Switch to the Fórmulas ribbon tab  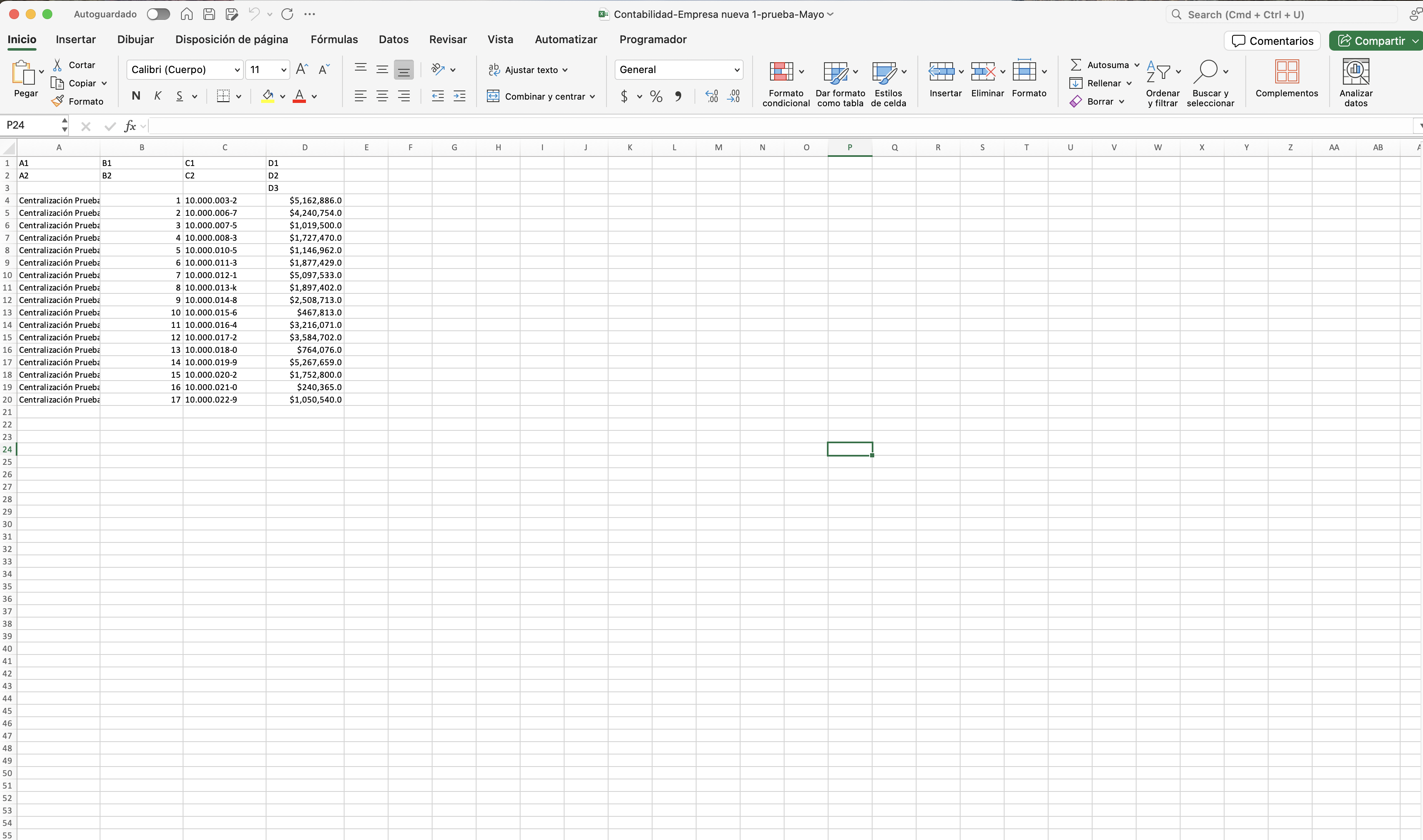[334, 39]
